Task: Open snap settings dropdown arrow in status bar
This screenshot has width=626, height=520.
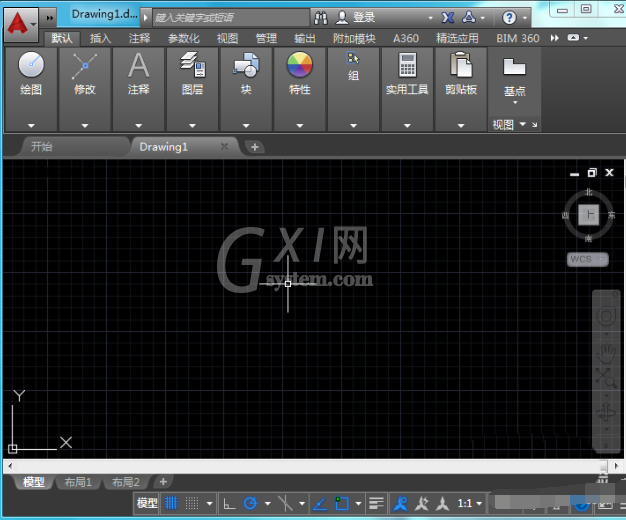Action: coord(210,504)
